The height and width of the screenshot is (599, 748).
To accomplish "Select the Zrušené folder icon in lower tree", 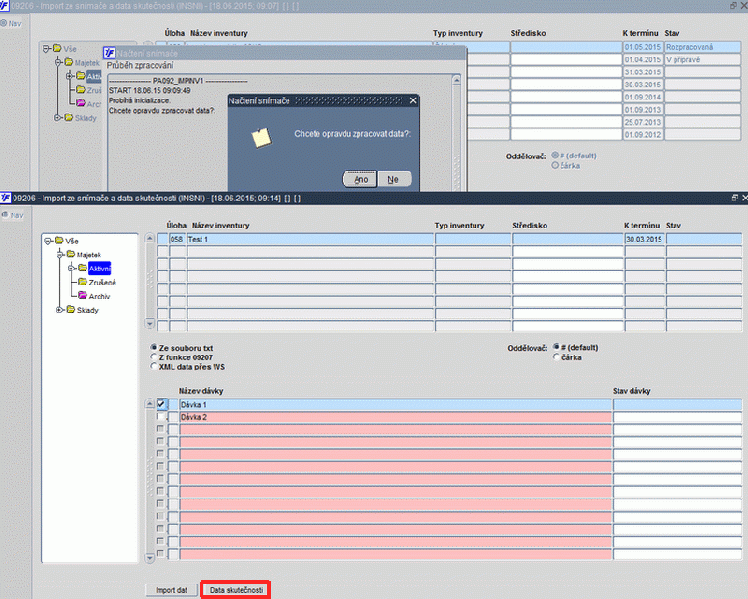I will 82,282.
